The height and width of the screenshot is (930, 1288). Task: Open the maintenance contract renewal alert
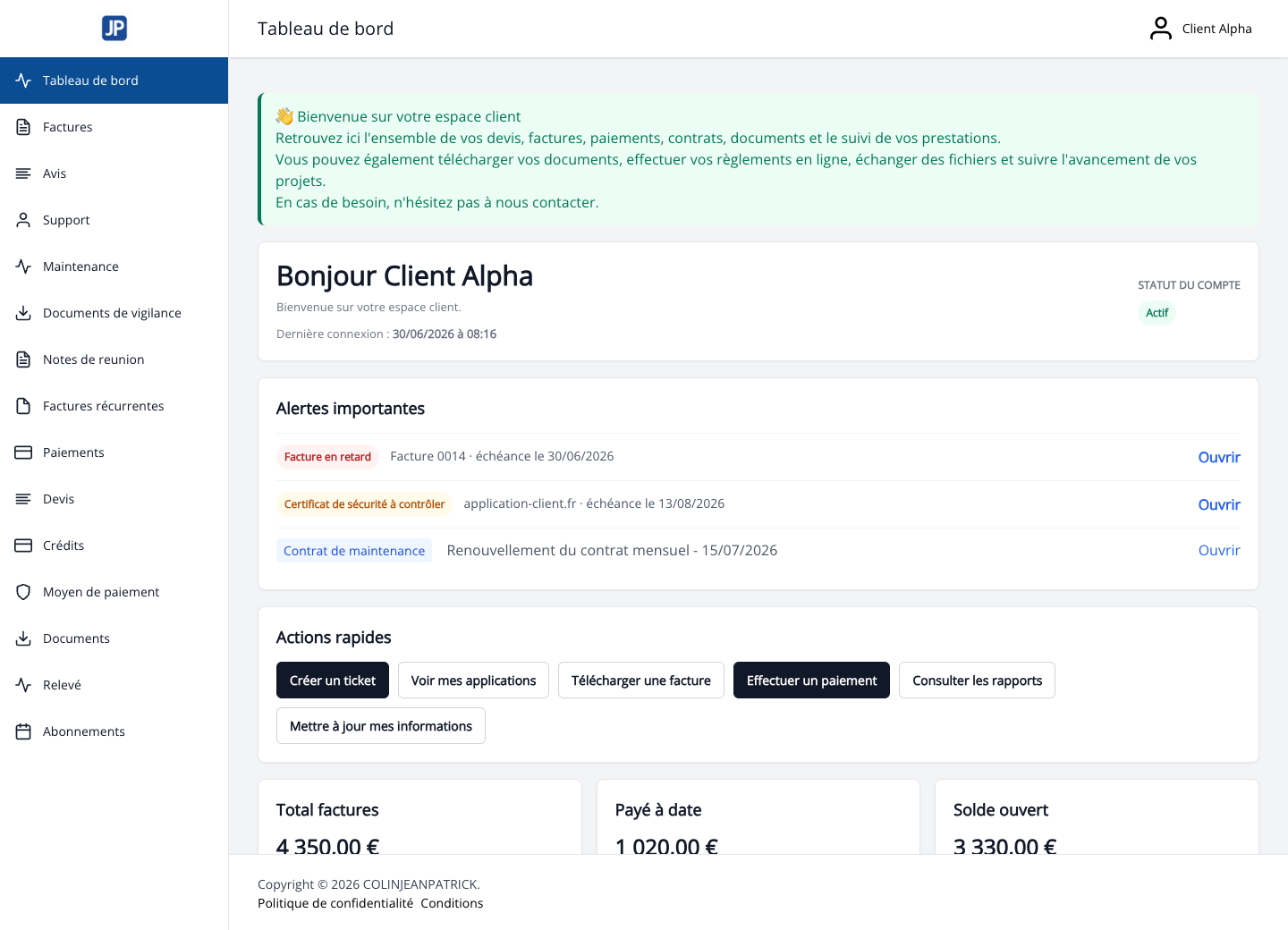(1219, 550)
